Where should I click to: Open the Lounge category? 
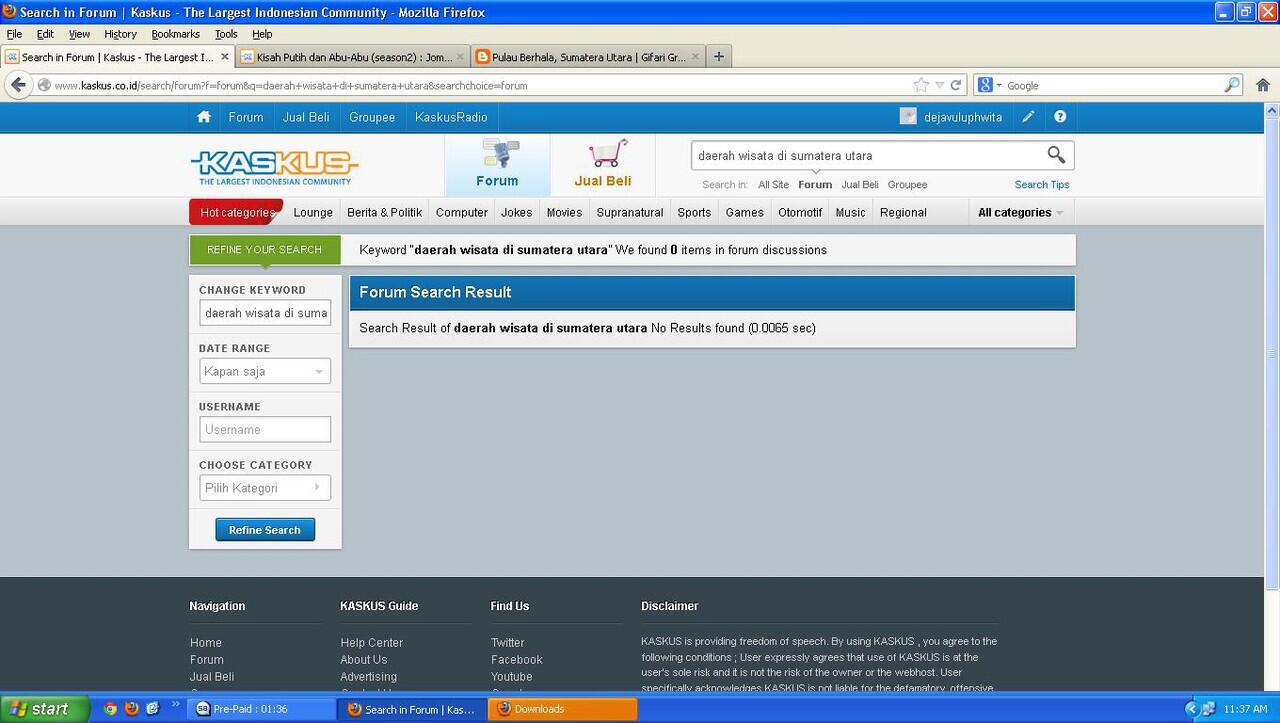point(313,212)
